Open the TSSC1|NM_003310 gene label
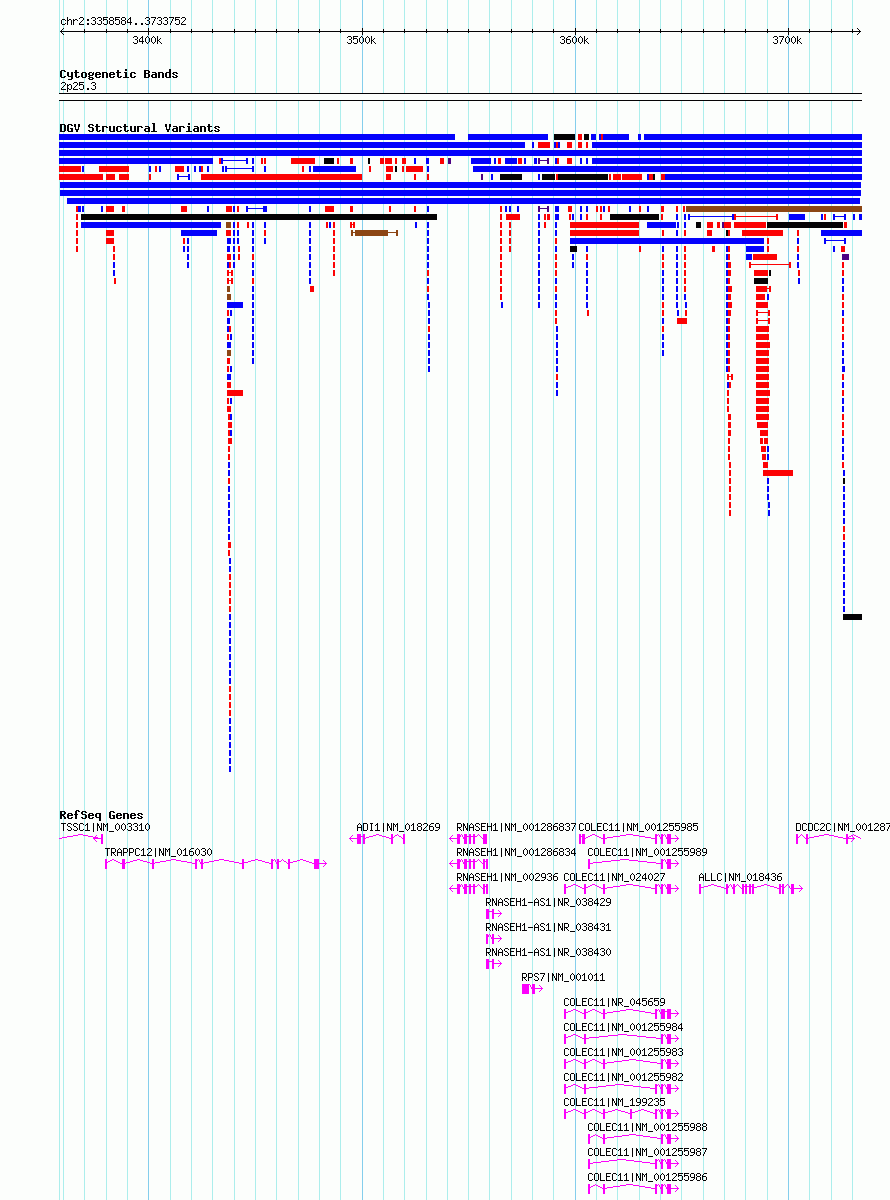The height and width of the screenshot is (1200, 890). tap(105, 827)
